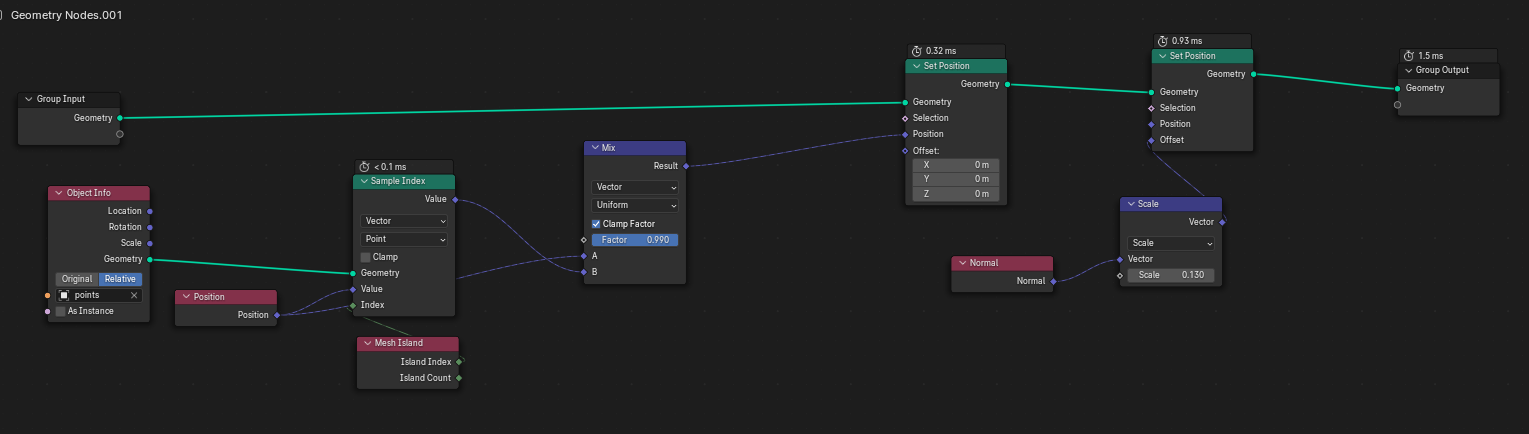Viewport: 1529px width, 434px height.
Task: Select Relative transform space in Object Info
Action: pos(120,279)
